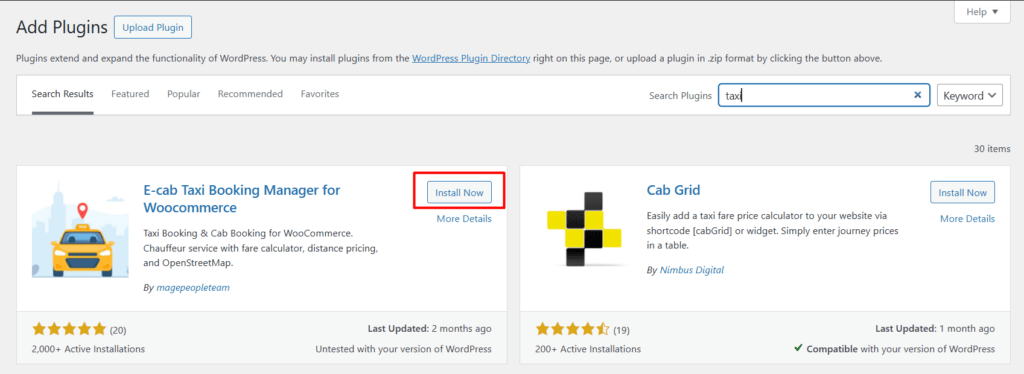This screenshot has height=374, width=1024.
Task: Open the Recommended tab
Action: (x=250, y=94)
